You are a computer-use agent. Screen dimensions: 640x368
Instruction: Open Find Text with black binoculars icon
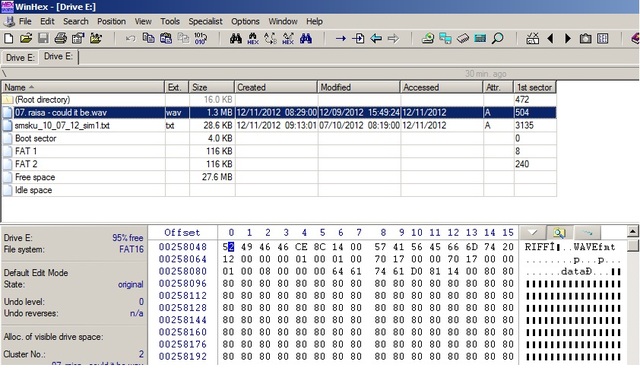[x=236, y=38]
